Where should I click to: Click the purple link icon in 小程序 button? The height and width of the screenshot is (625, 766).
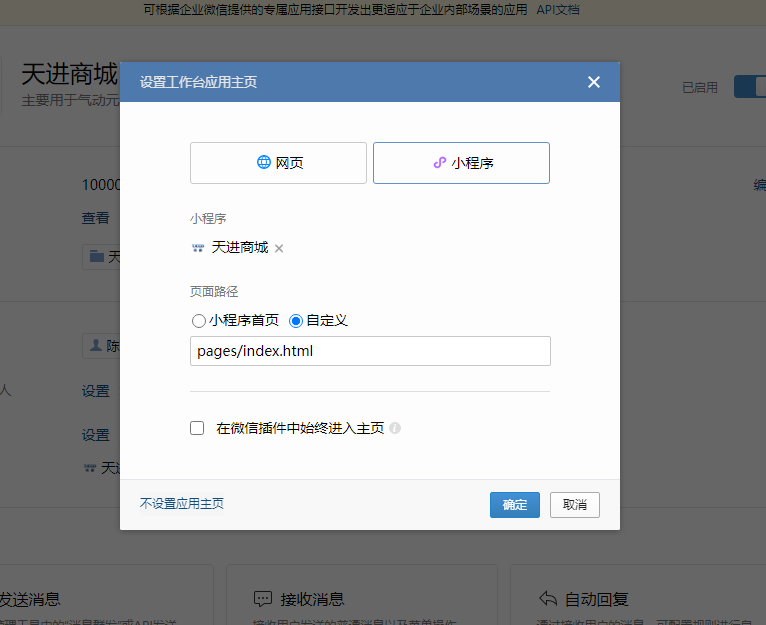pyautogui.click(x=440, y=163)
